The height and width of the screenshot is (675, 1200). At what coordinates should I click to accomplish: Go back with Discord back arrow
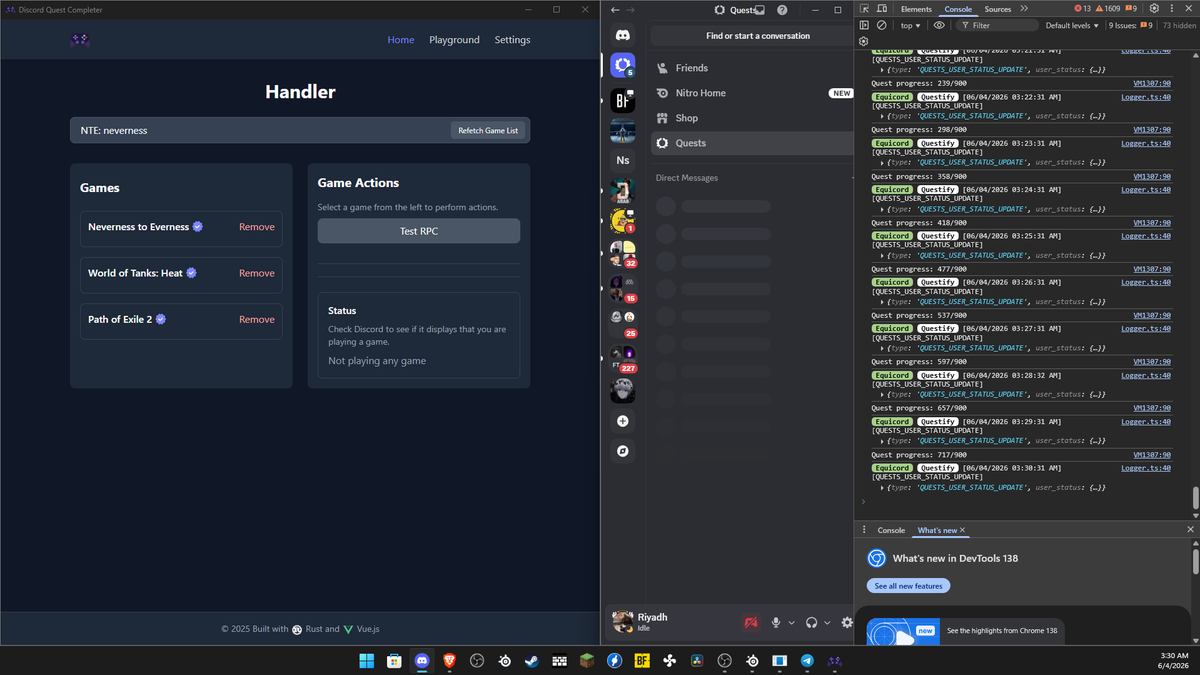pyautogui.click(x=615, y=10)
